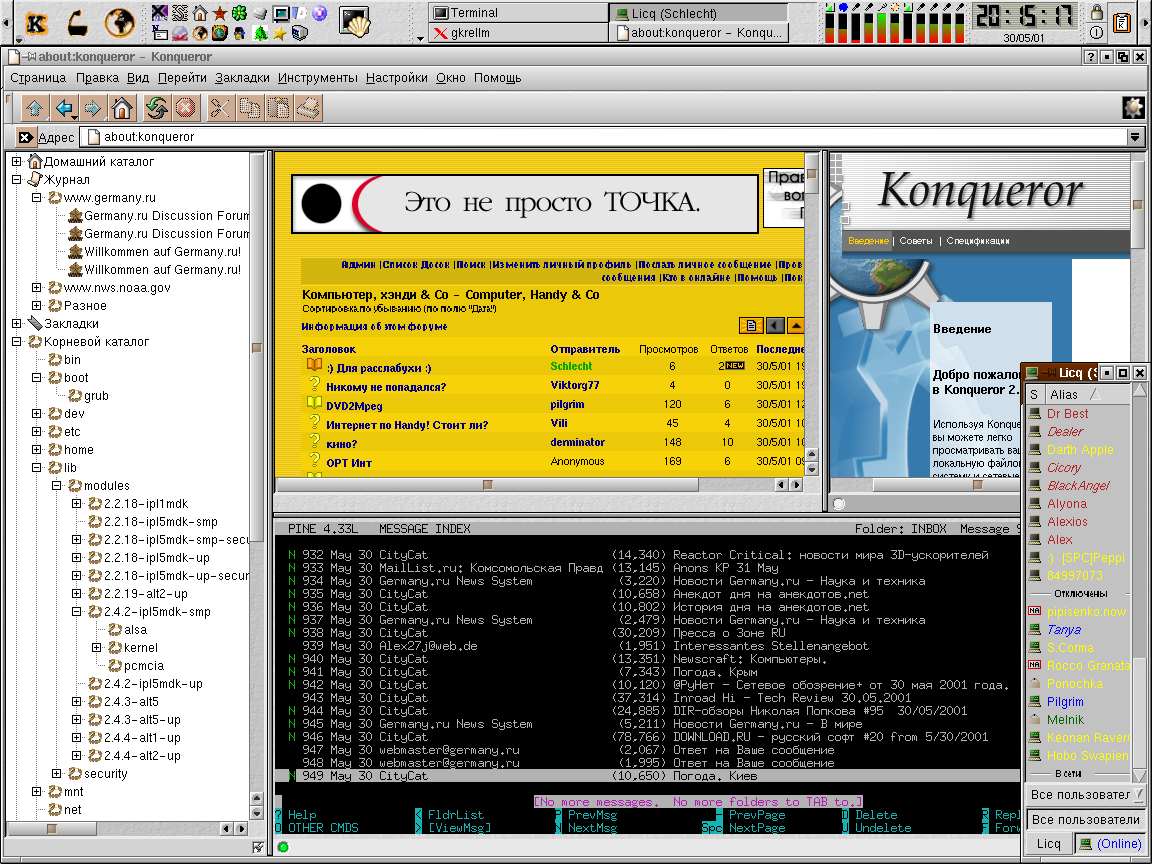Stop loading with the red Stop icon
This screenshot has height=864, width=1152.
click(185, 109)
